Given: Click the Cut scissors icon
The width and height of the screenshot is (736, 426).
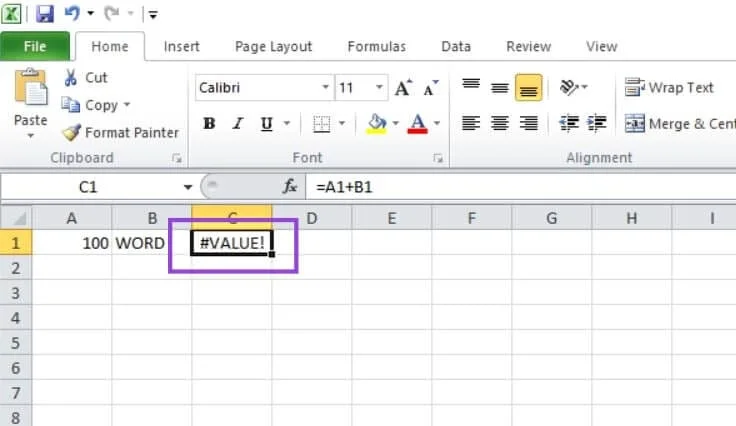Looking at the screenshot, I should [71, 78].
